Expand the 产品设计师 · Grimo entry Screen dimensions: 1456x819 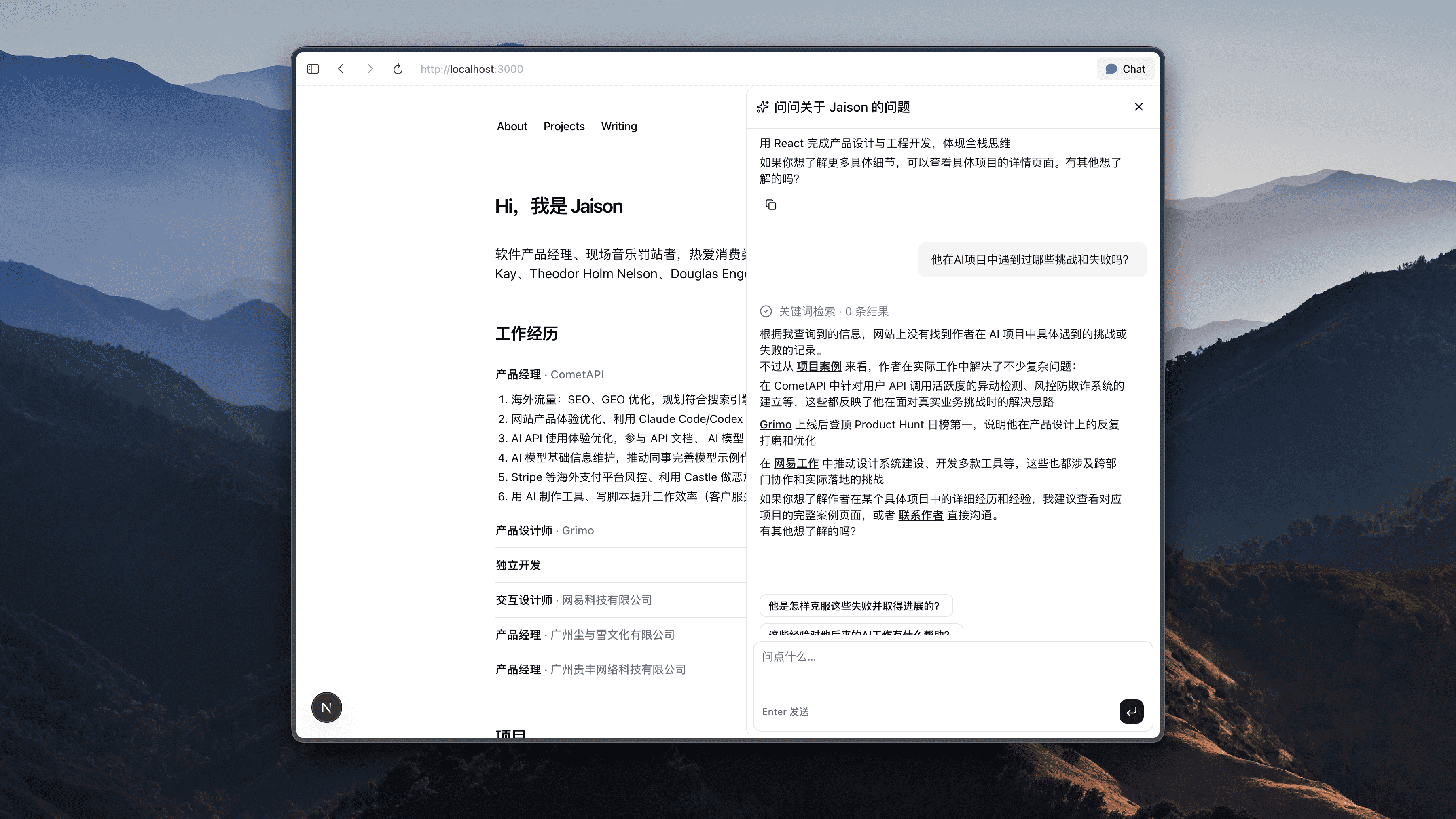[620, 530]
